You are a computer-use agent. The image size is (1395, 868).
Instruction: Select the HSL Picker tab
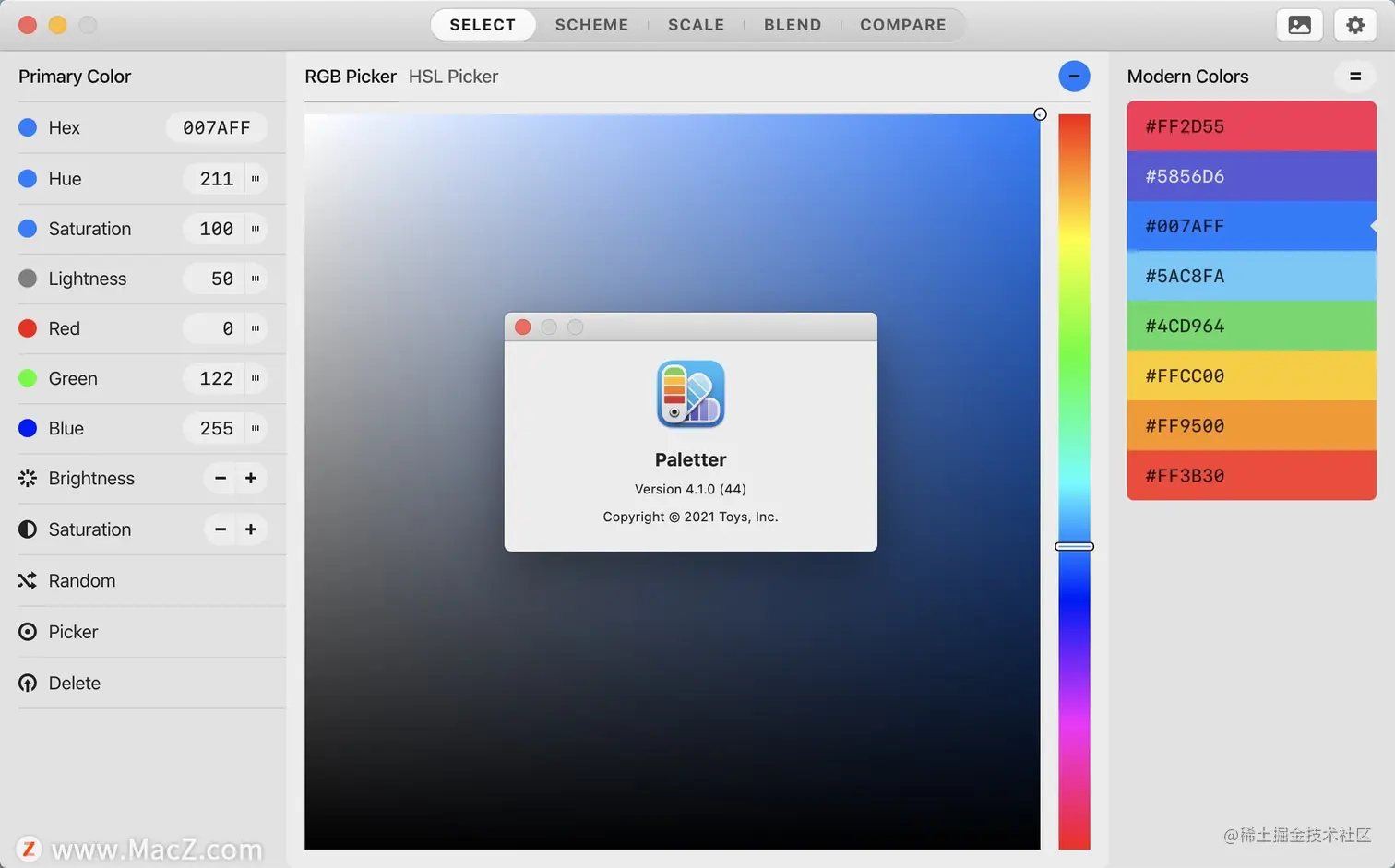click(453, 77)
